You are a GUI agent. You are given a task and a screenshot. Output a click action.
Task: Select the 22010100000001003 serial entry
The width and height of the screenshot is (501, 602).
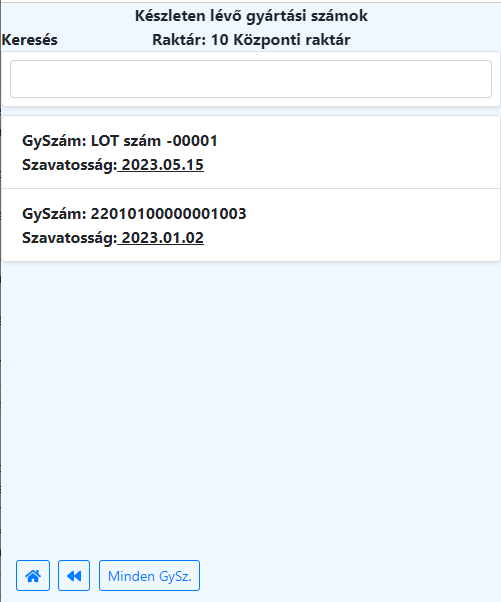tap(251, 225)
